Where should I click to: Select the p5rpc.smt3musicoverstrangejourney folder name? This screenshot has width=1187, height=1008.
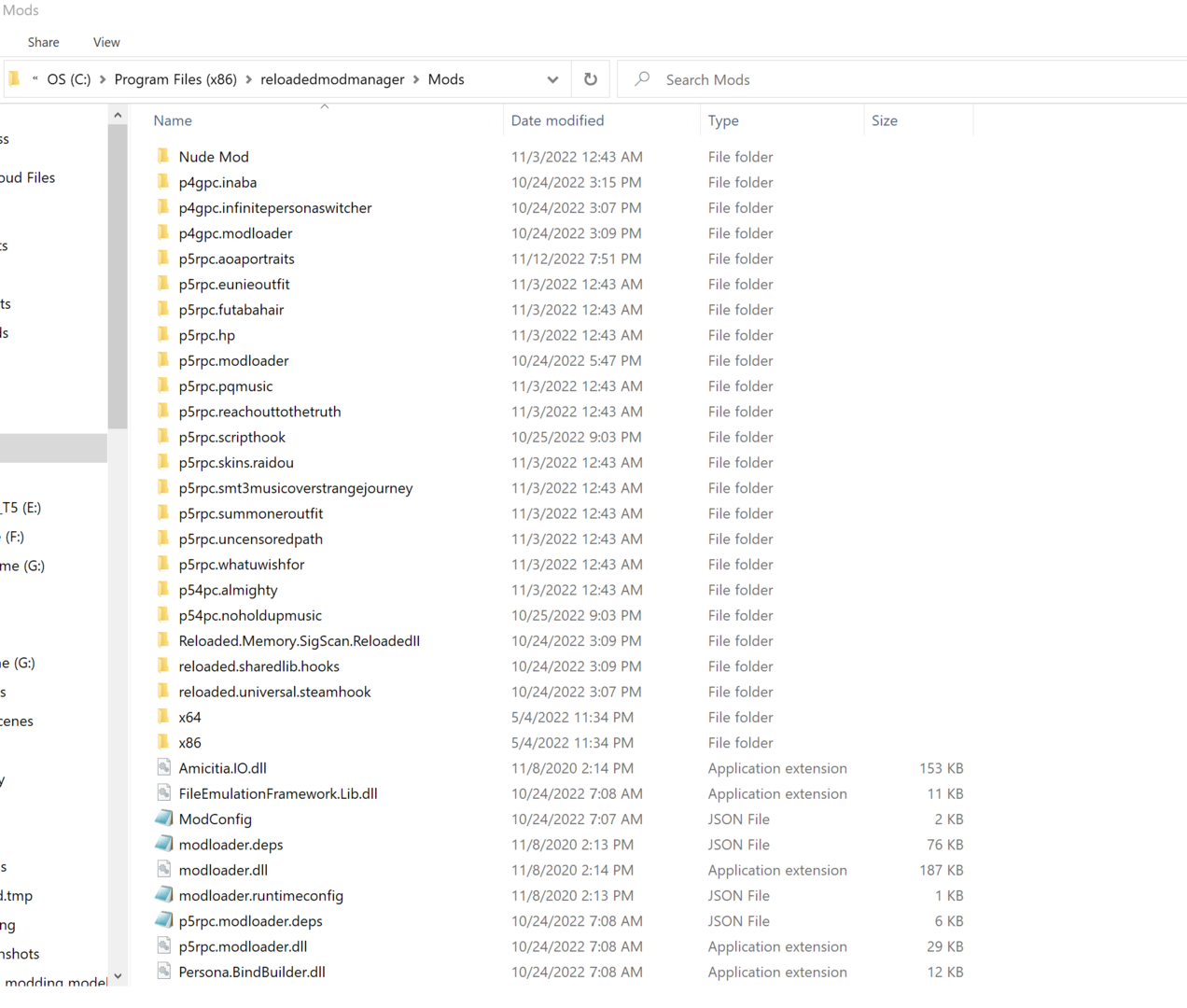[x=296, y=488]
